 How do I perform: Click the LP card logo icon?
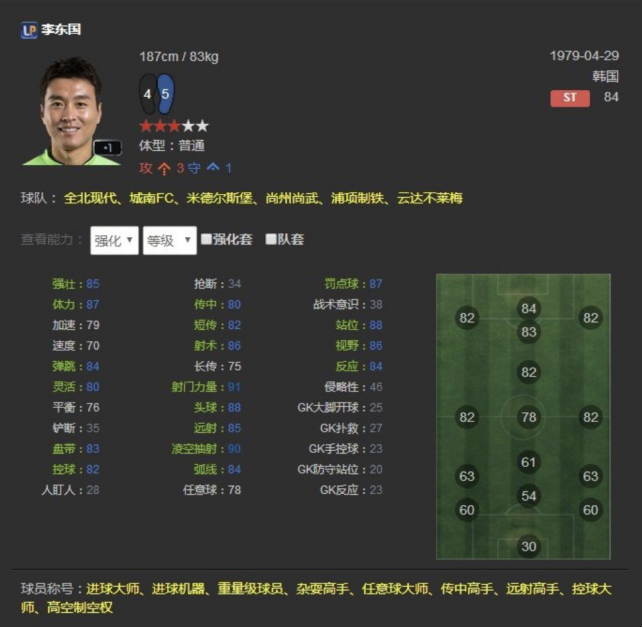click(29, 30)
